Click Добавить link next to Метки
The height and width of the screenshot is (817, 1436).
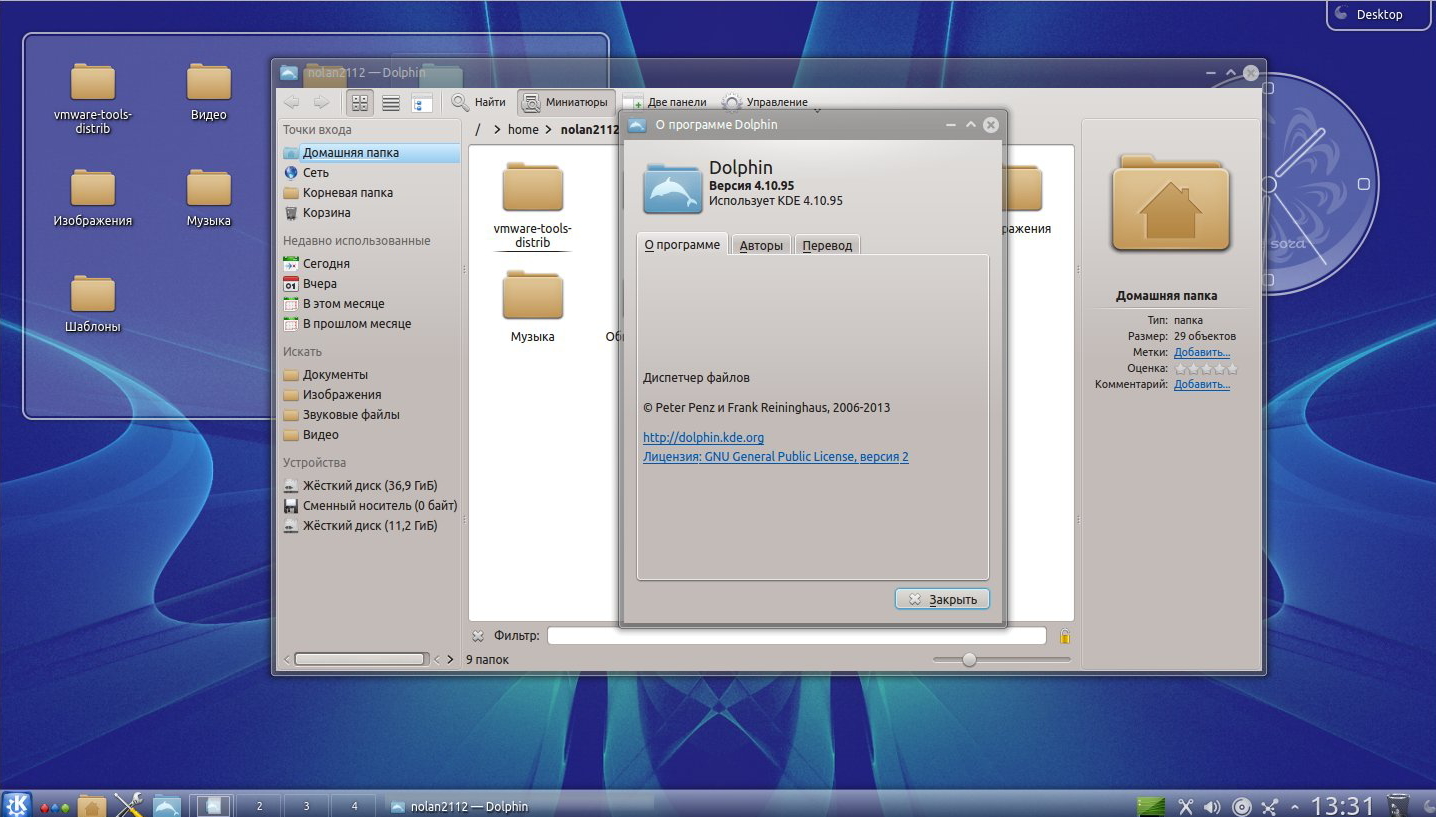(1202, 352)
